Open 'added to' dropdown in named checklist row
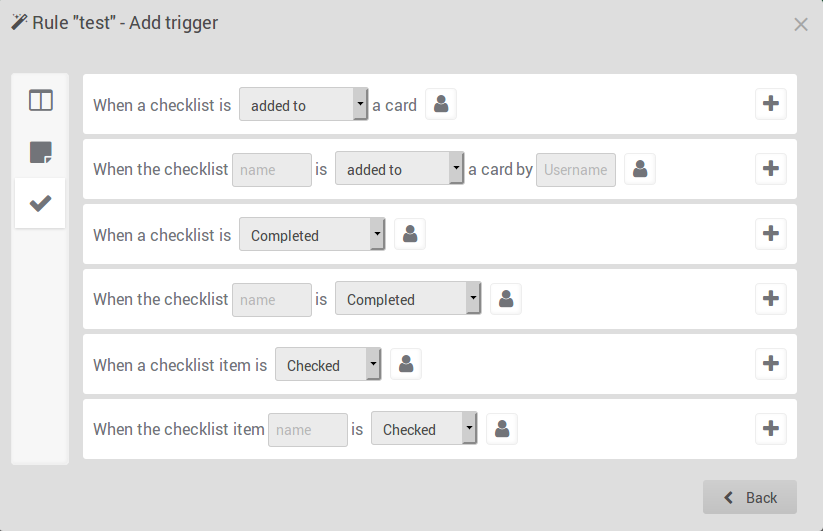Image resolution: width=823 pixels, height=531 pixels. pyautogui.click(x=400, y=169)
